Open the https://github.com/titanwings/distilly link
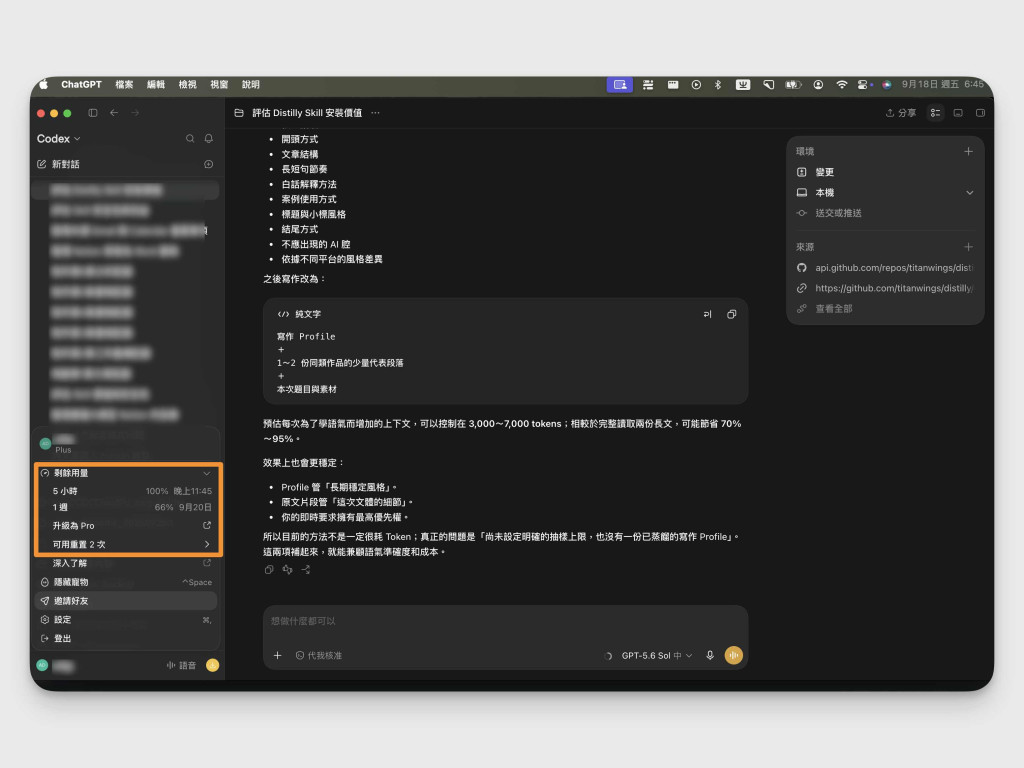Viewport: 1024px width, 768px height. click(885, 288)
